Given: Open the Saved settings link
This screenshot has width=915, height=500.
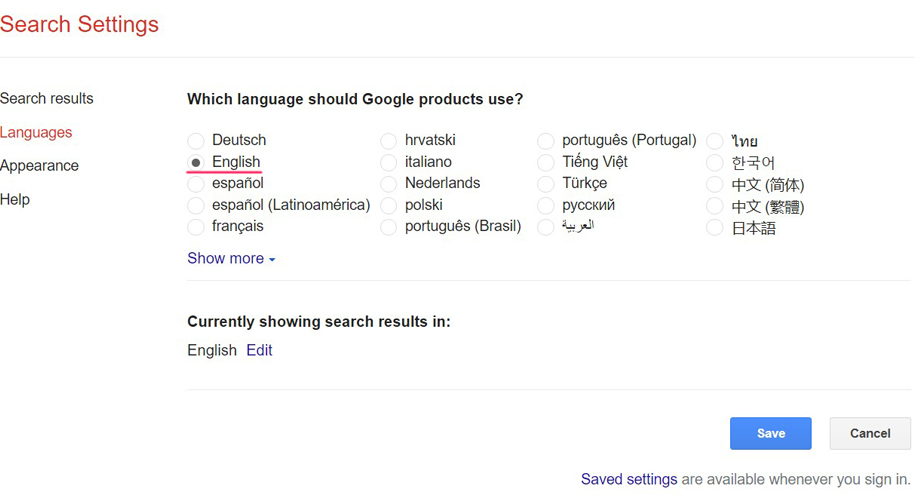Looking at the screenshot, I should point(629,479).
